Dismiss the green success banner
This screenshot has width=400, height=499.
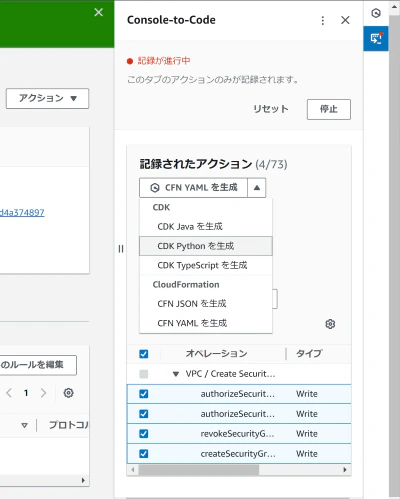tap(98, 12)
